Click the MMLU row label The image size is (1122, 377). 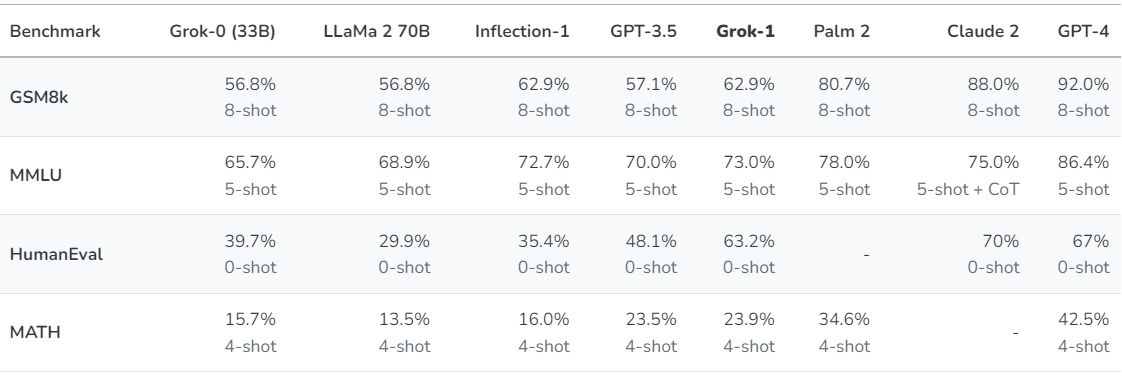click(36, 175)
